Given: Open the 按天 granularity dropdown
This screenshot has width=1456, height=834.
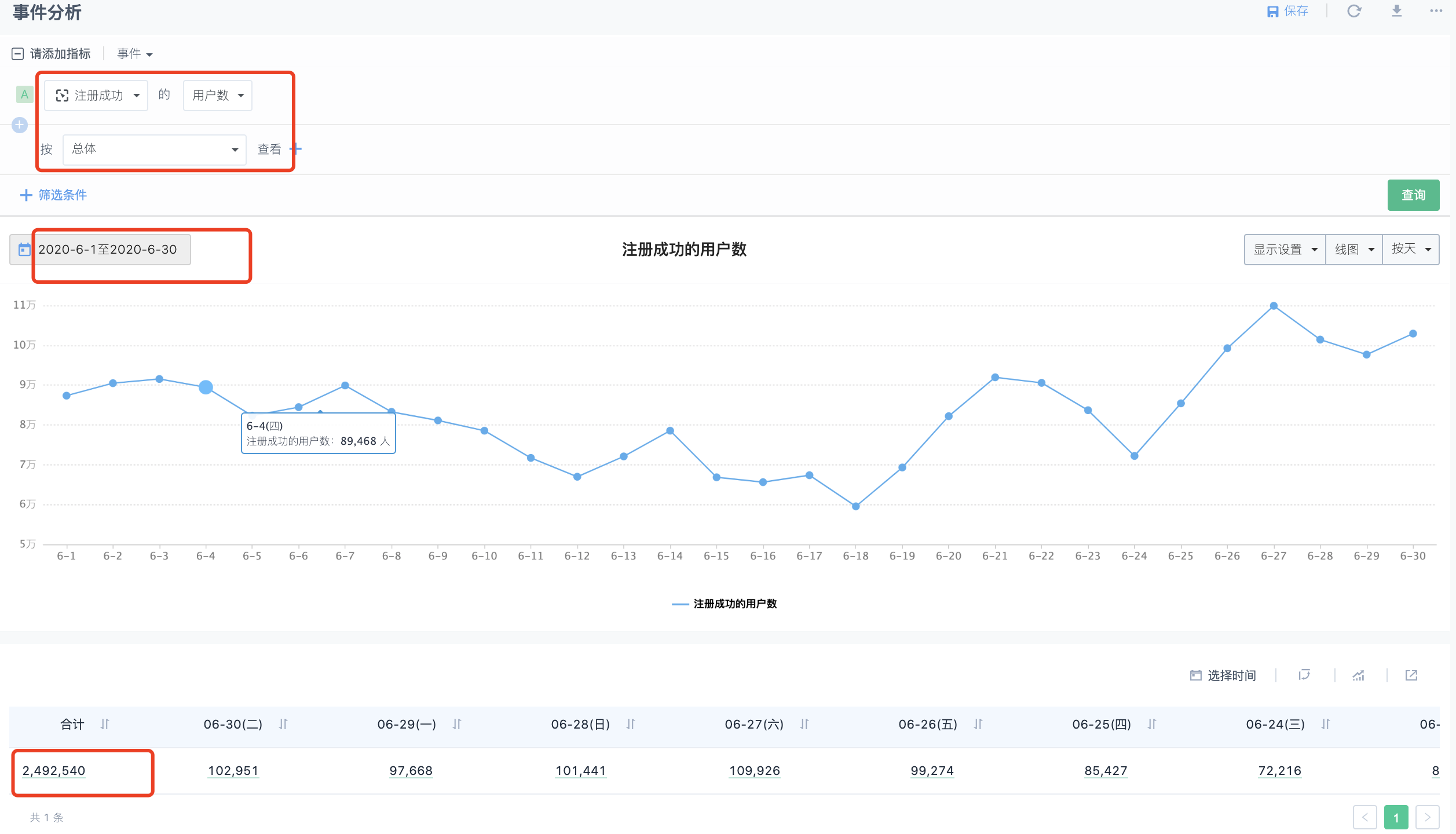Looking at the screenshot, I should pyautogui.click(x=1411, y=250).
